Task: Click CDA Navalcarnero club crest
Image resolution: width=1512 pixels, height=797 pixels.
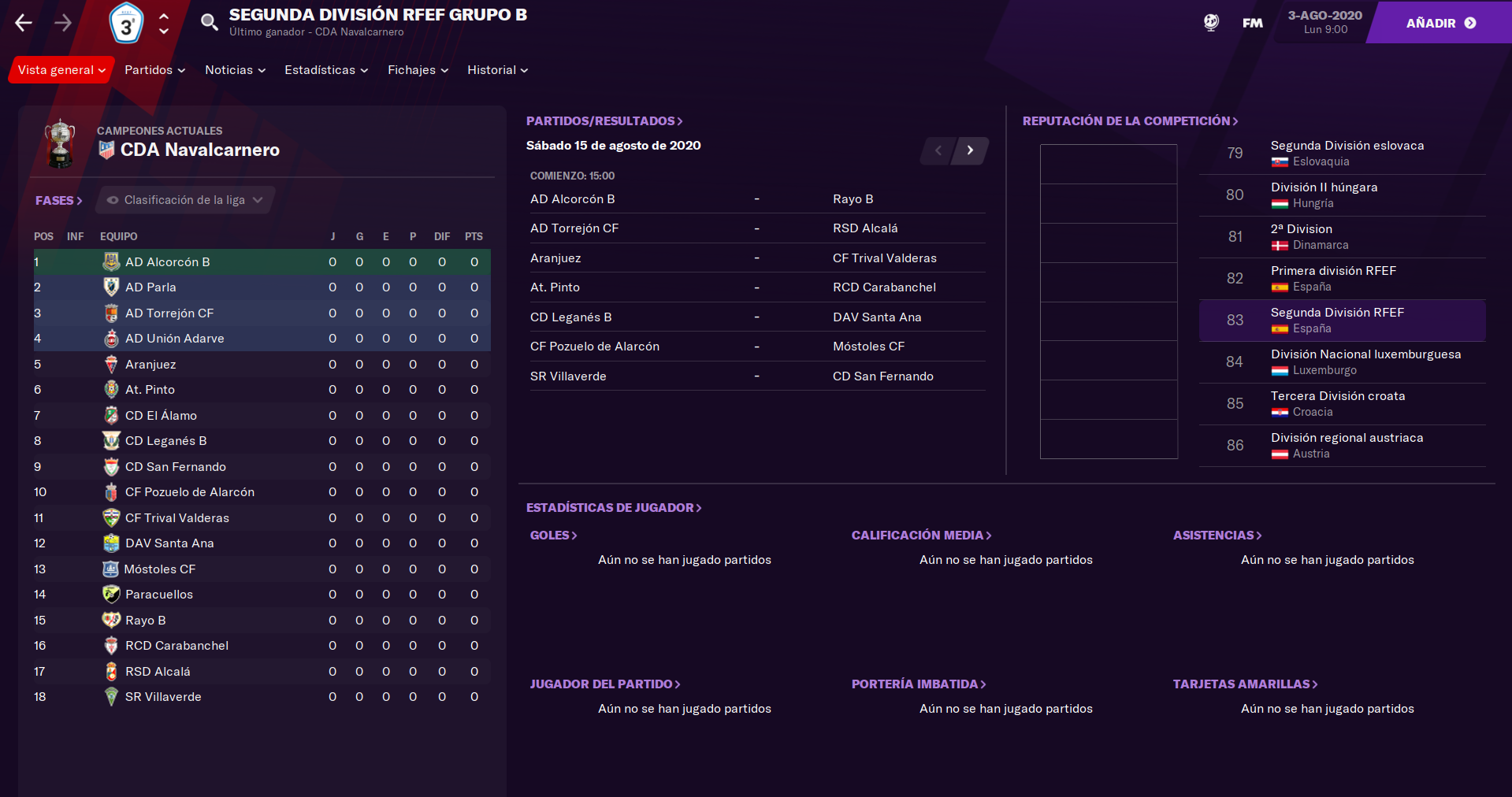Action: point(106,150)
